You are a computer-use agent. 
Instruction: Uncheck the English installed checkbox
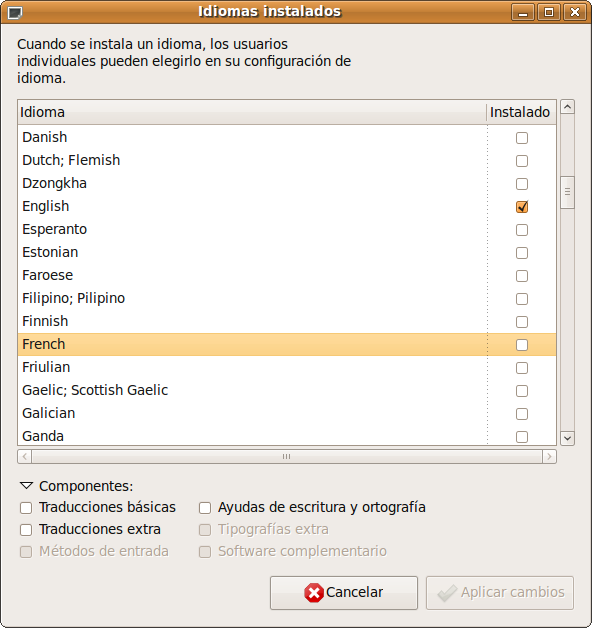tap(522, 207)
